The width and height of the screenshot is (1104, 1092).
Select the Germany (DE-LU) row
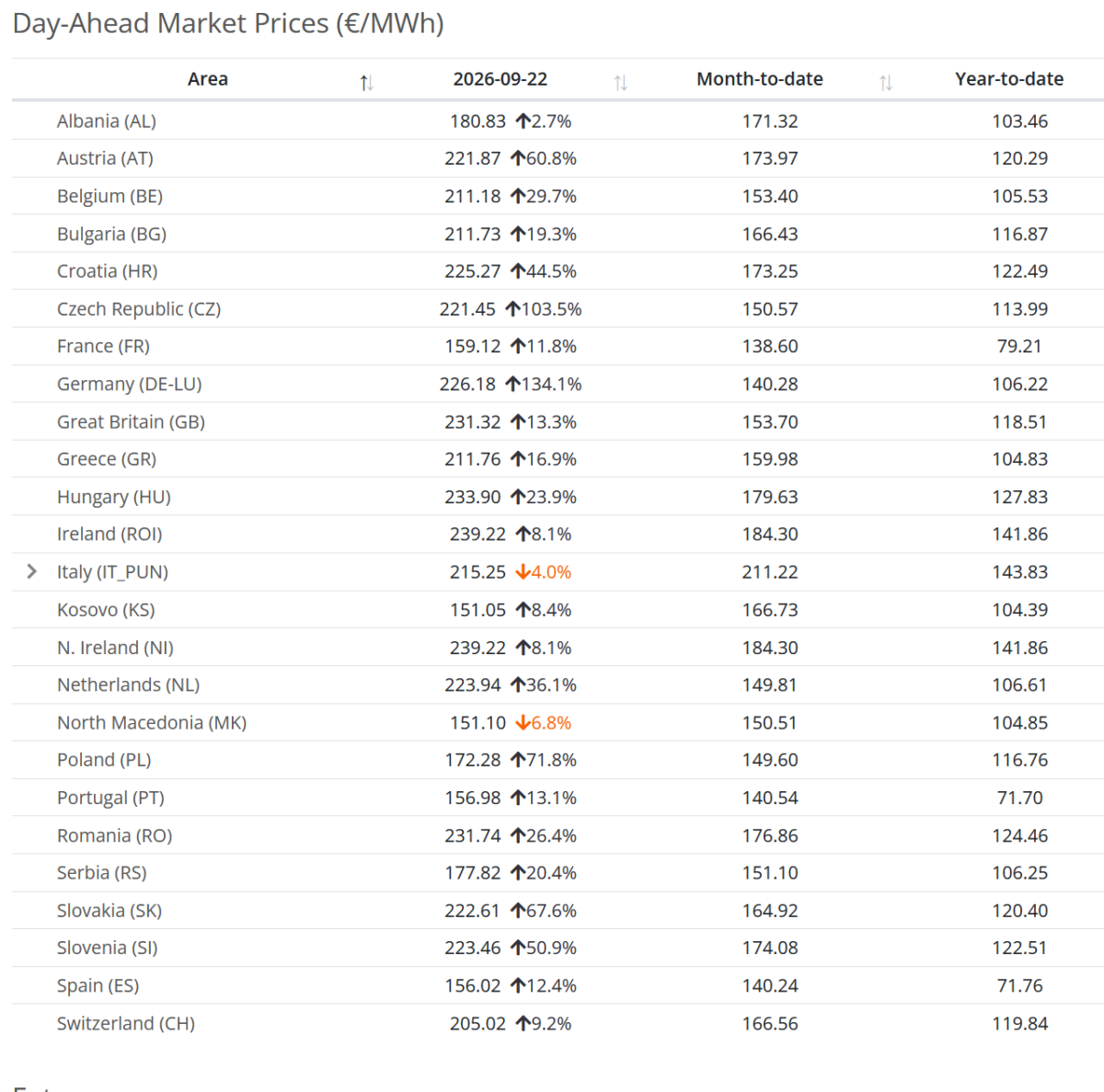558,384
